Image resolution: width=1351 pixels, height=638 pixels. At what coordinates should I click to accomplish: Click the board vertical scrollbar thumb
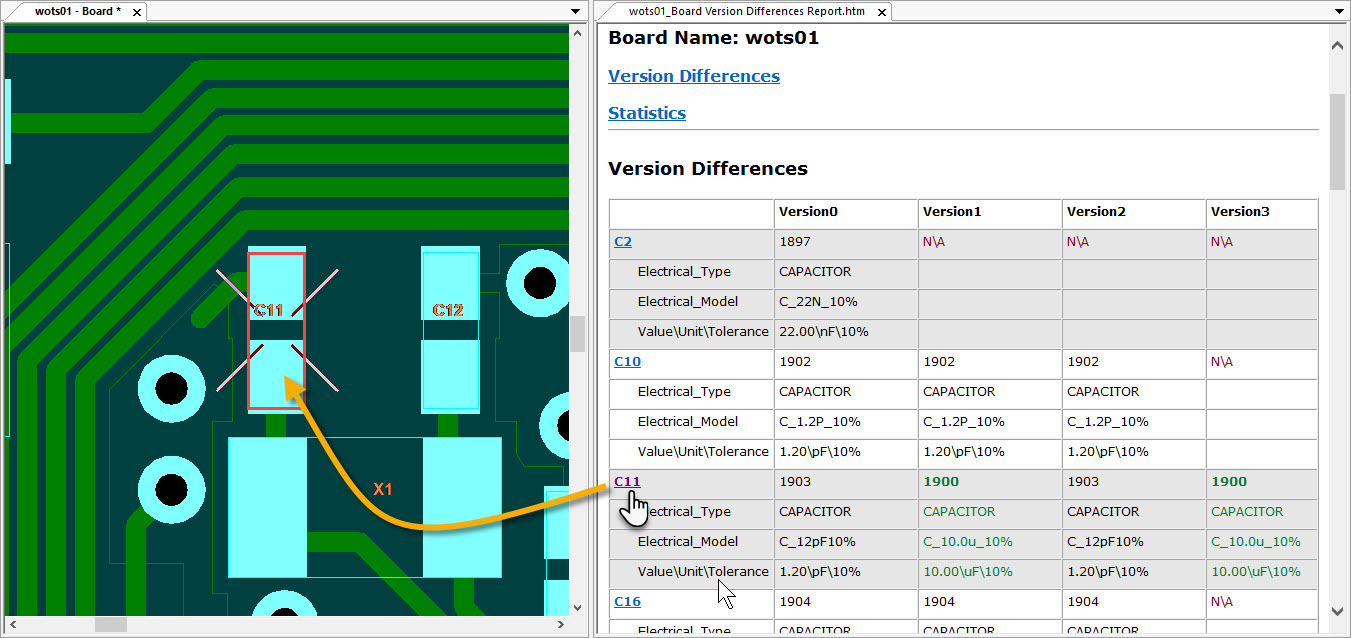click(x=577, y=334)
